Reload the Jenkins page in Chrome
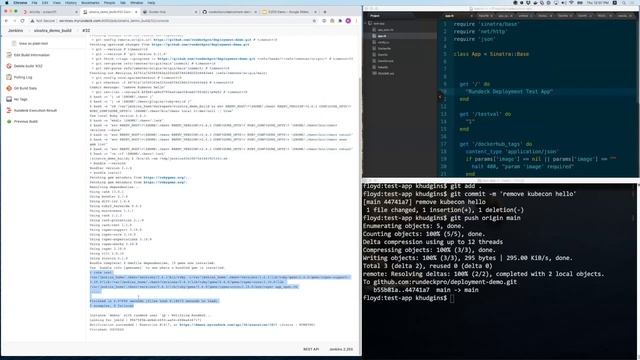This screenshot has height=360, width=640. 22,20
